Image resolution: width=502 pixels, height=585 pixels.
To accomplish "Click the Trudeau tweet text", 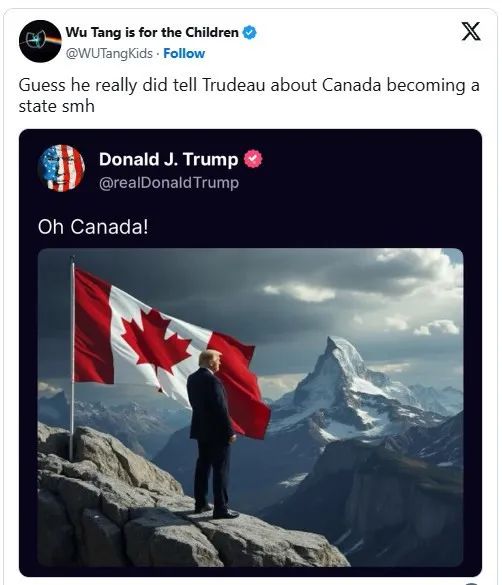I will click(249, 96).
